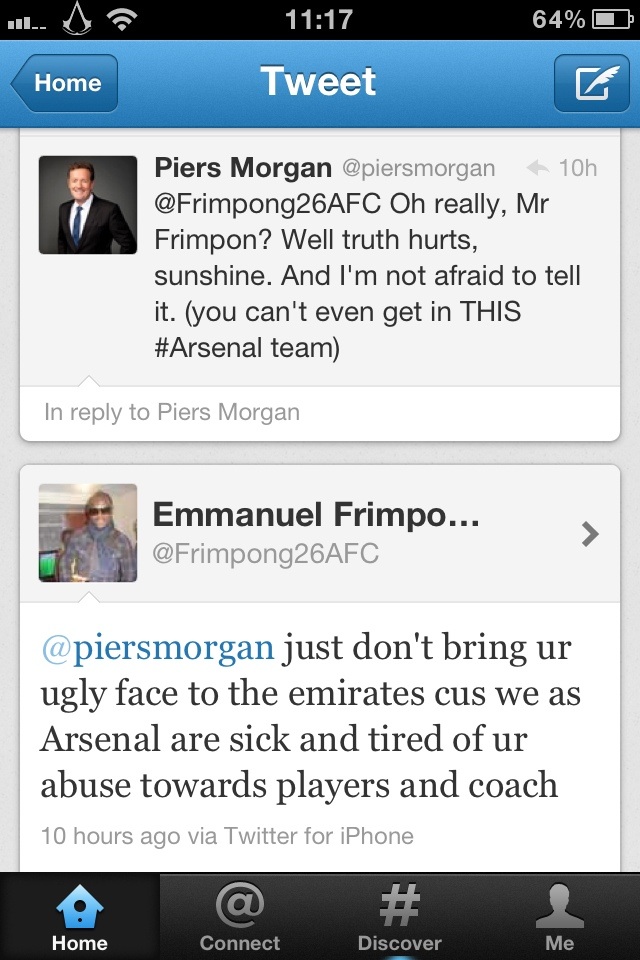Screen dimensions: 640x960
Task: Tap the carrier logo in status bar
Action: pyautogui.click(x=77, y=19)
